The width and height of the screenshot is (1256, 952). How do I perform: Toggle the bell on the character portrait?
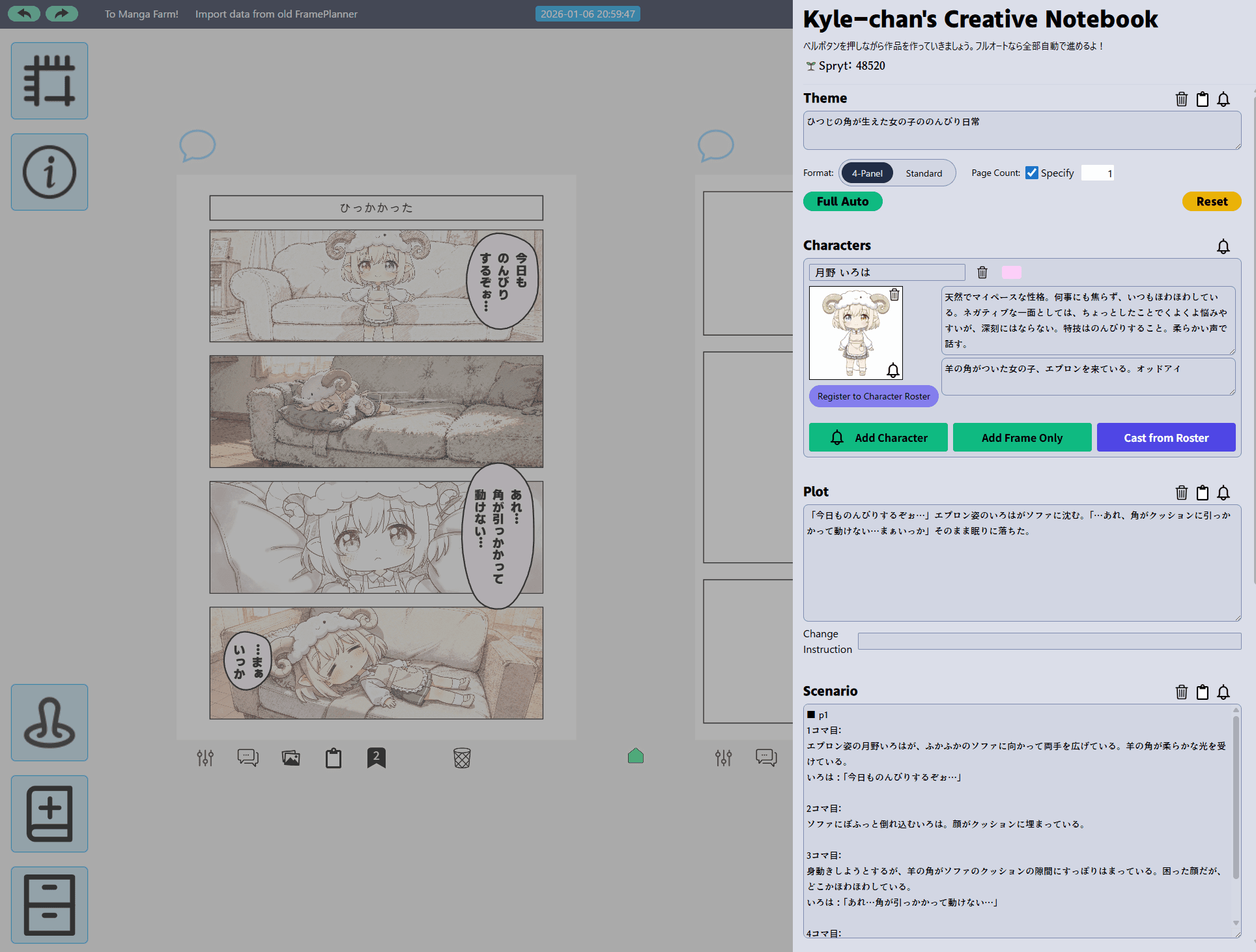pos(892,371)
